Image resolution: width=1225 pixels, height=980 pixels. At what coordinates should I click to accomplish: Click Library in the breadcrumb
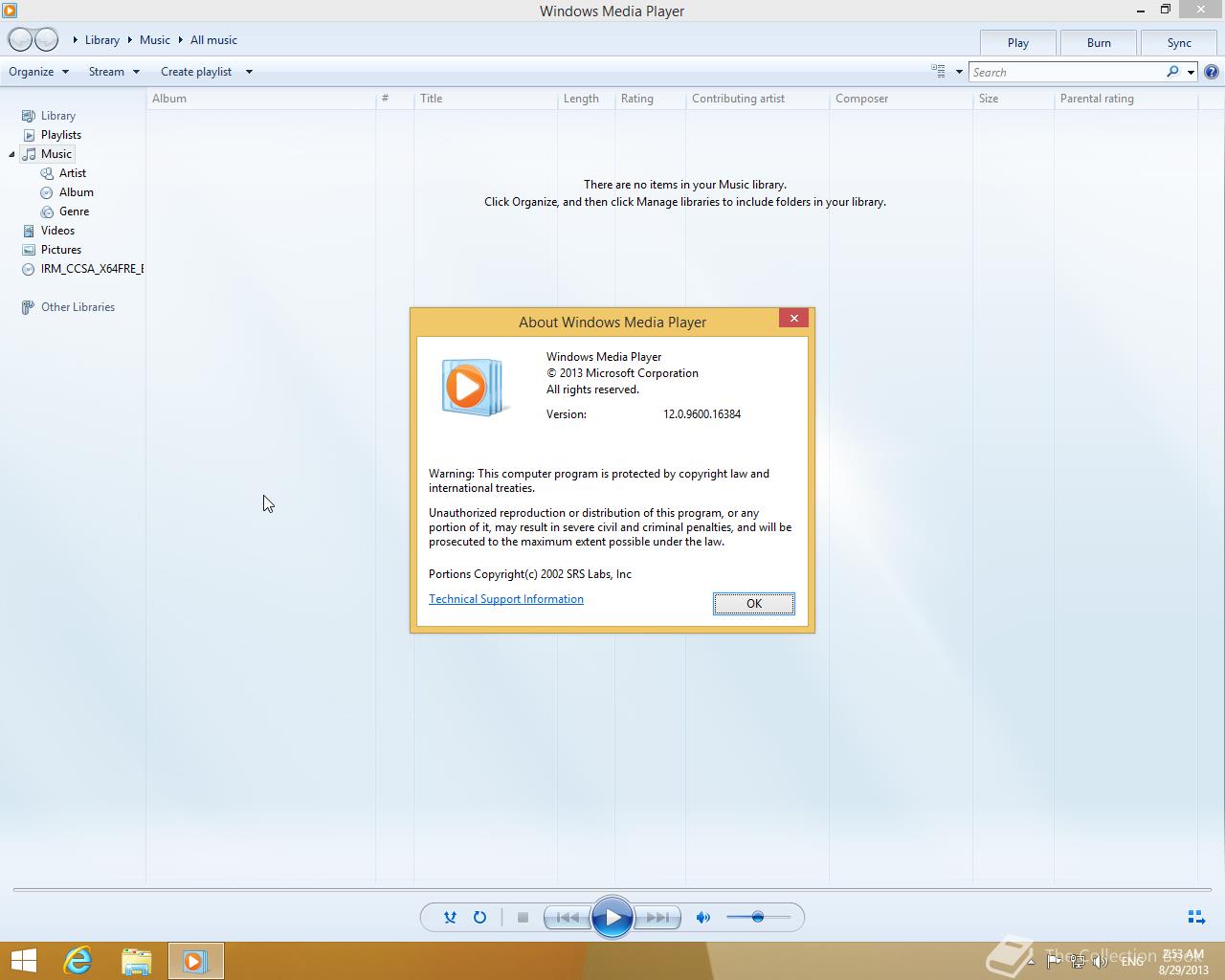pyautogui.click(x=102, y=40)
